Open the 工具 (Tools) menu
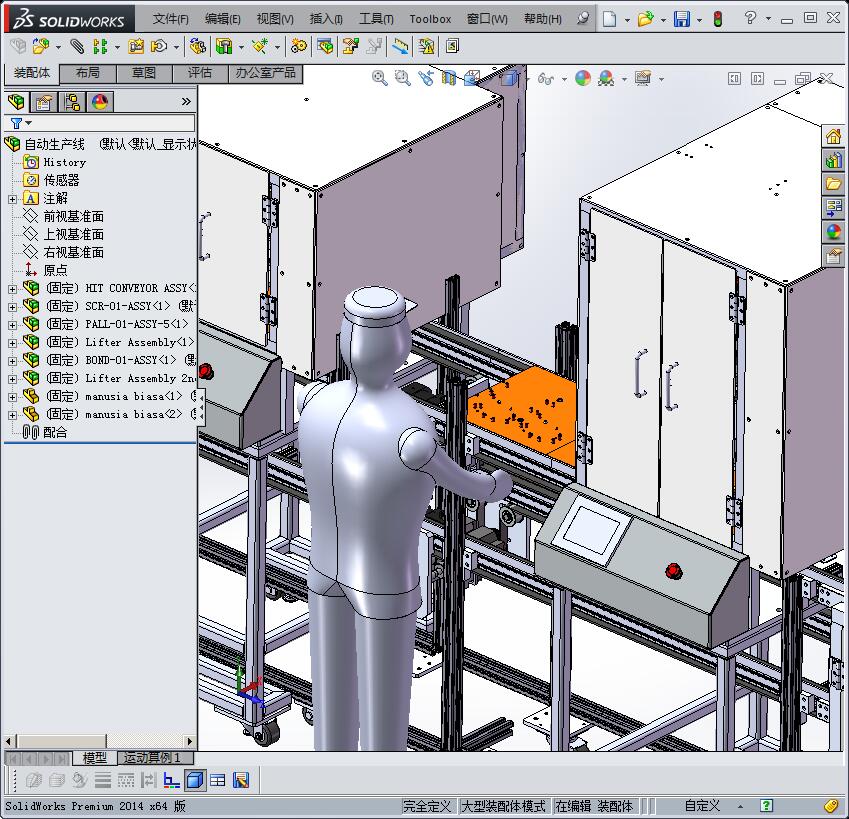This screenshot has width=849, height=819. point(376,19)
